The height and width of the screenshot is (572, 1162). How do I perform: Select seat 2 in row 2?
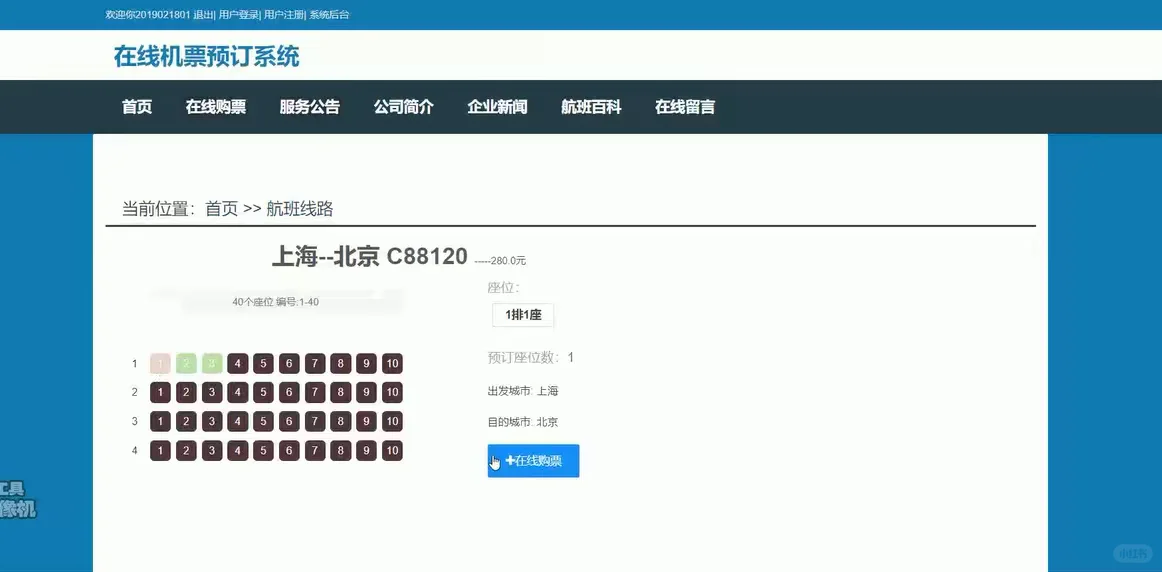click(x=186, y=392)
